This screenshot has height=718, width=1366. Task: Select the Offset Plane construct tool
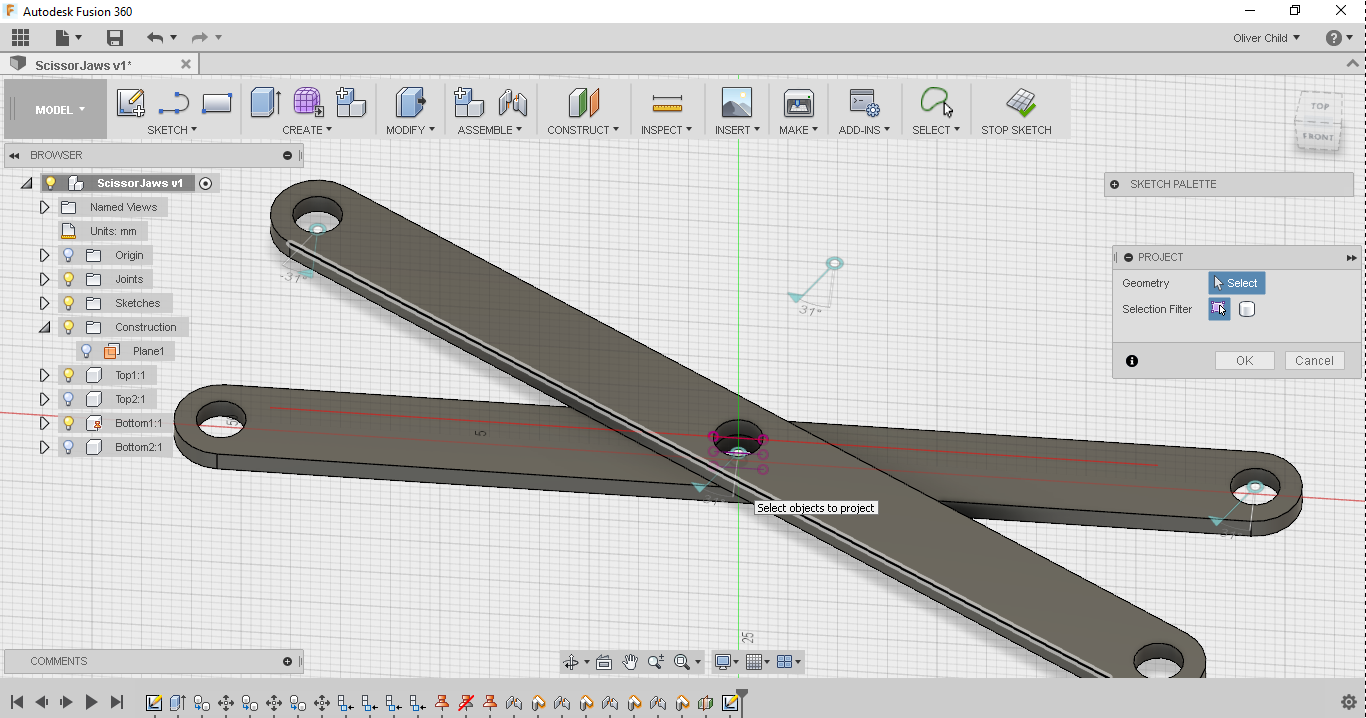[583, 102]
